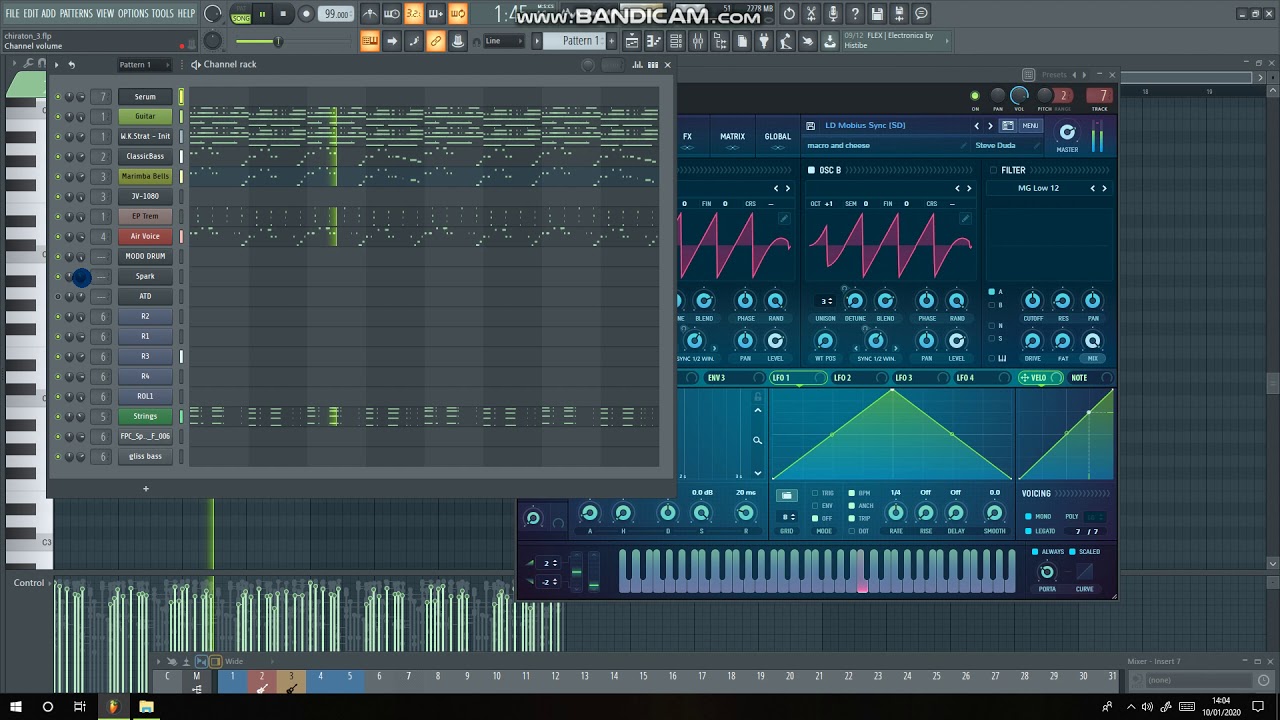Screen dimensions: 1280x720
Task: Open the Serum GLOBAL tab
Action: (x=777, y=137)
